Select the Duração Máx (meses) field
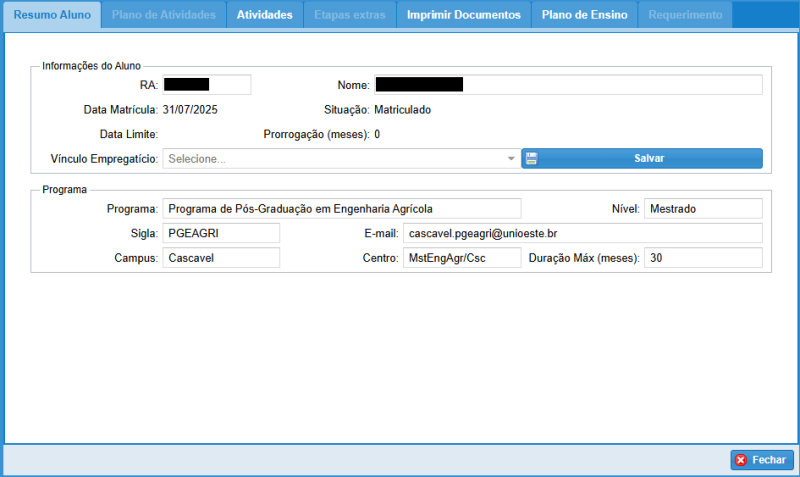This screenshot has width=800, height=477. [702, 258]
